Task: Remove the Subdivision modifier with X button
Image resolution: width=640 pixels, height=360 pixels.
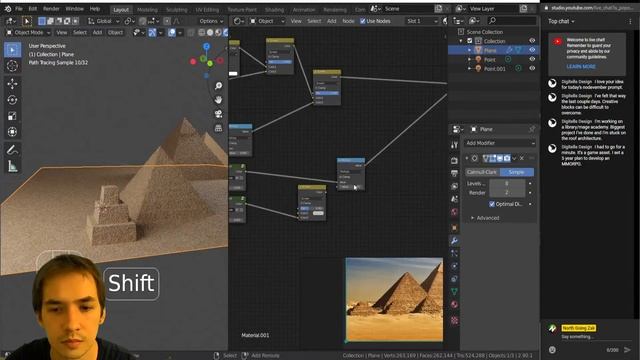Action: pyautogui.click(x=522, y=158)
